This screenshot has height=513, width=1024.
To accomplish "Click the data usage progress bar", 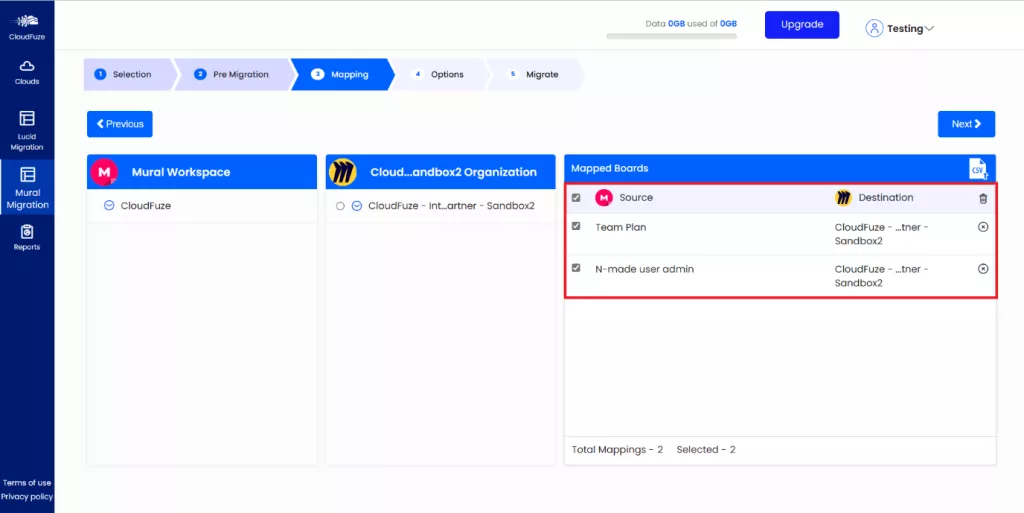I will 671,37.
